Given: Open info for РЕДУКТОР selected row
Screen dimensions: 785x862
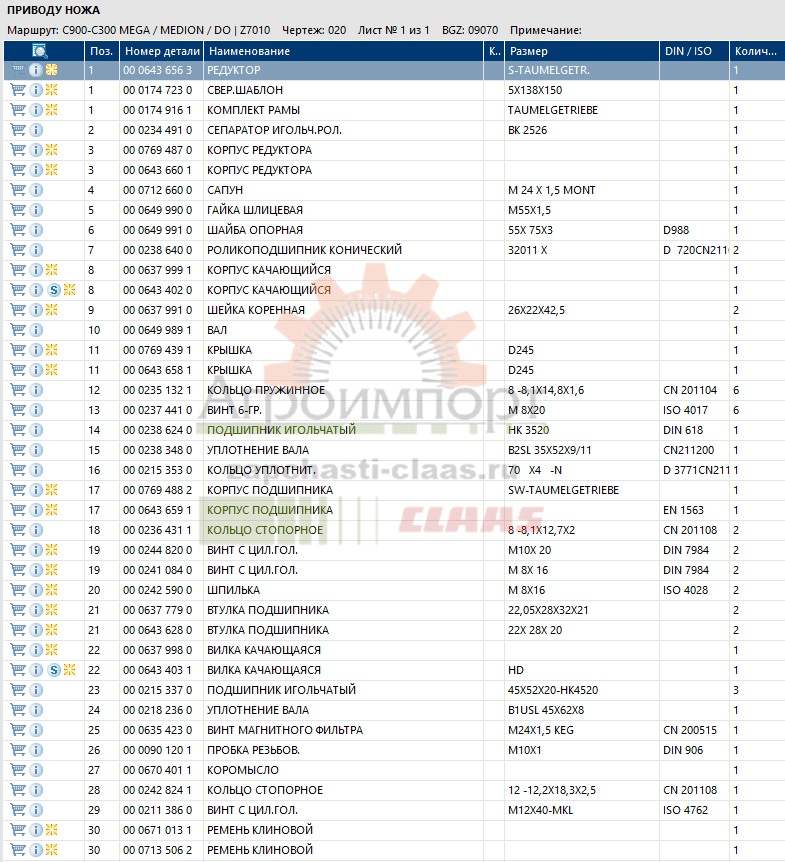Looking at the screenshot, I should tap(36, 70).
